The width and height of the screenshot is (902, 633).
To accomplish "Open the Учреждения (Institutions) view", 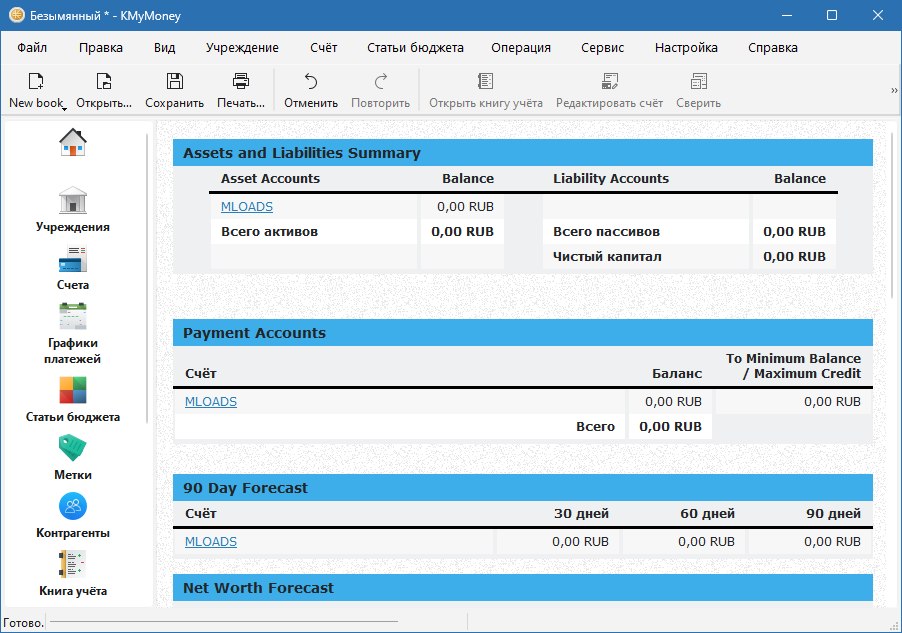I will coord(73,209).
